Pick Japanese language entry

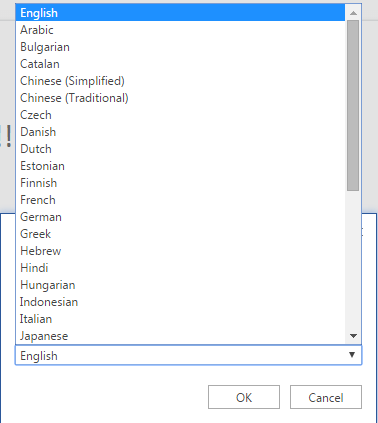180,336
